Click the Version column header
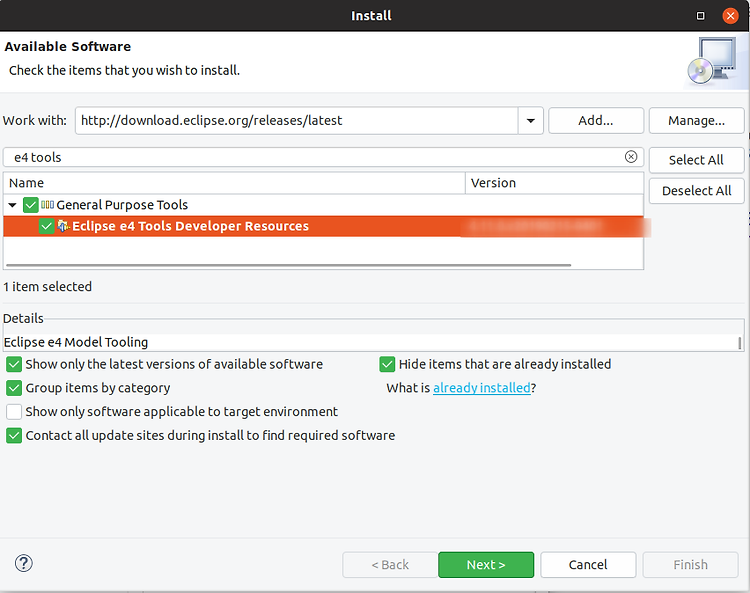This screenshot has height=593, width=750. point(554,183)
